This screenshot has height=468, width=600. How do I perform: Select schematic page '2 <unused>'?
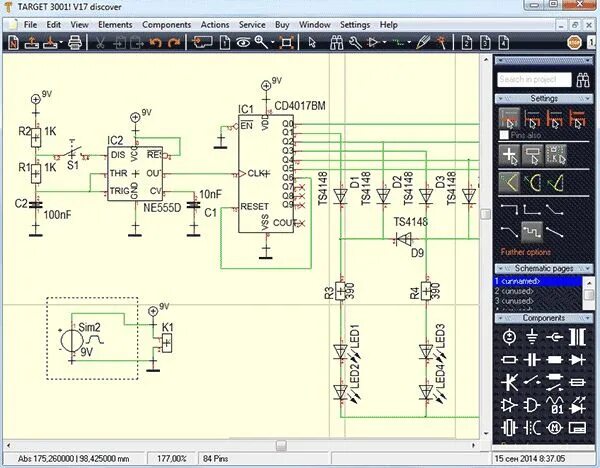tap(520, 291)
